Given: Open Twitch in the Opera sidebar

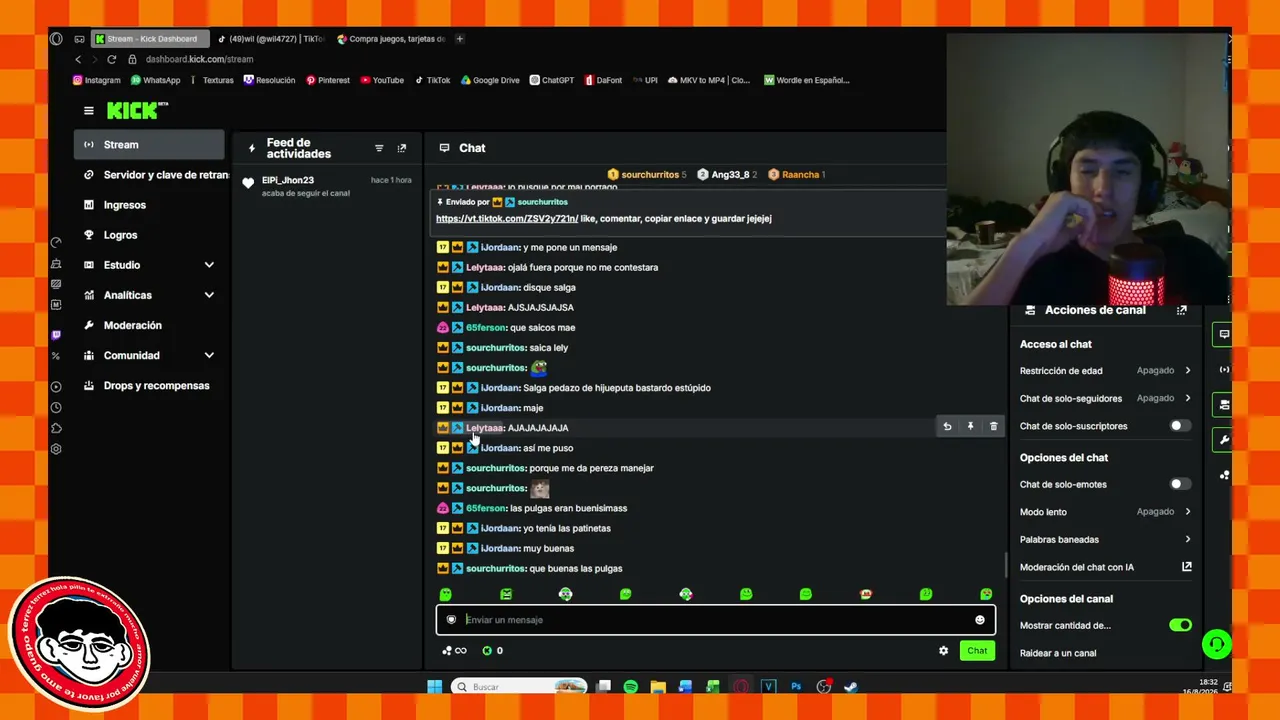Looking at the screenshot, I should click(56, 335).
